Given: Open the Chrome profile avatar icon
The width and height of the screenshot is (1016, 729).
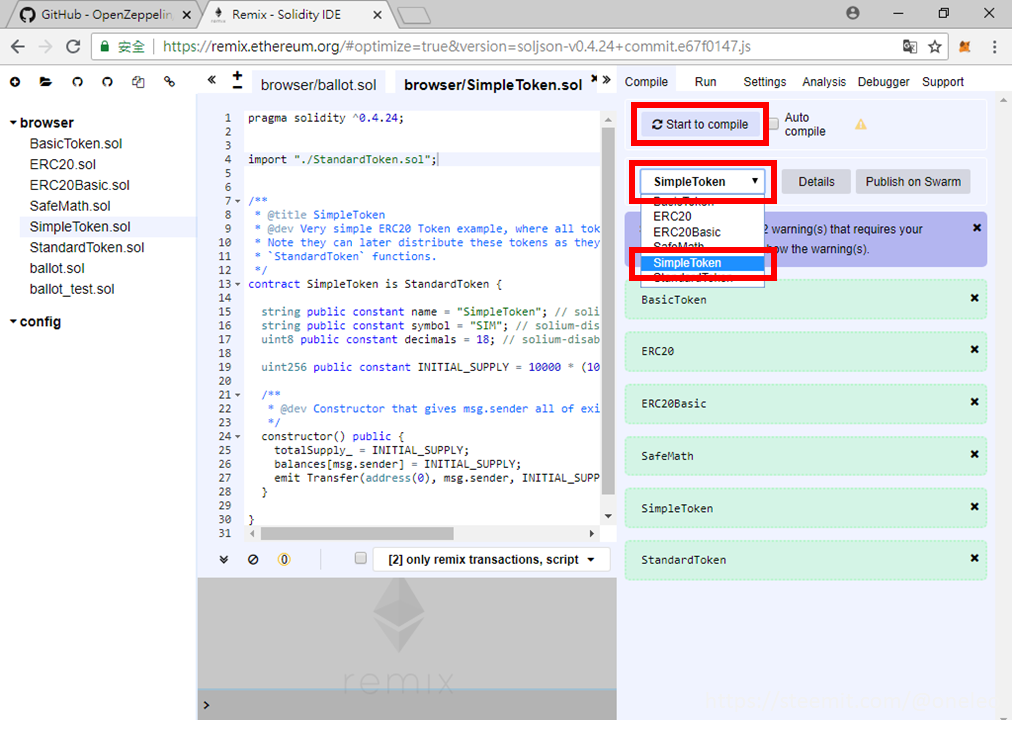Looking at the screenshot, I should 853,13.
